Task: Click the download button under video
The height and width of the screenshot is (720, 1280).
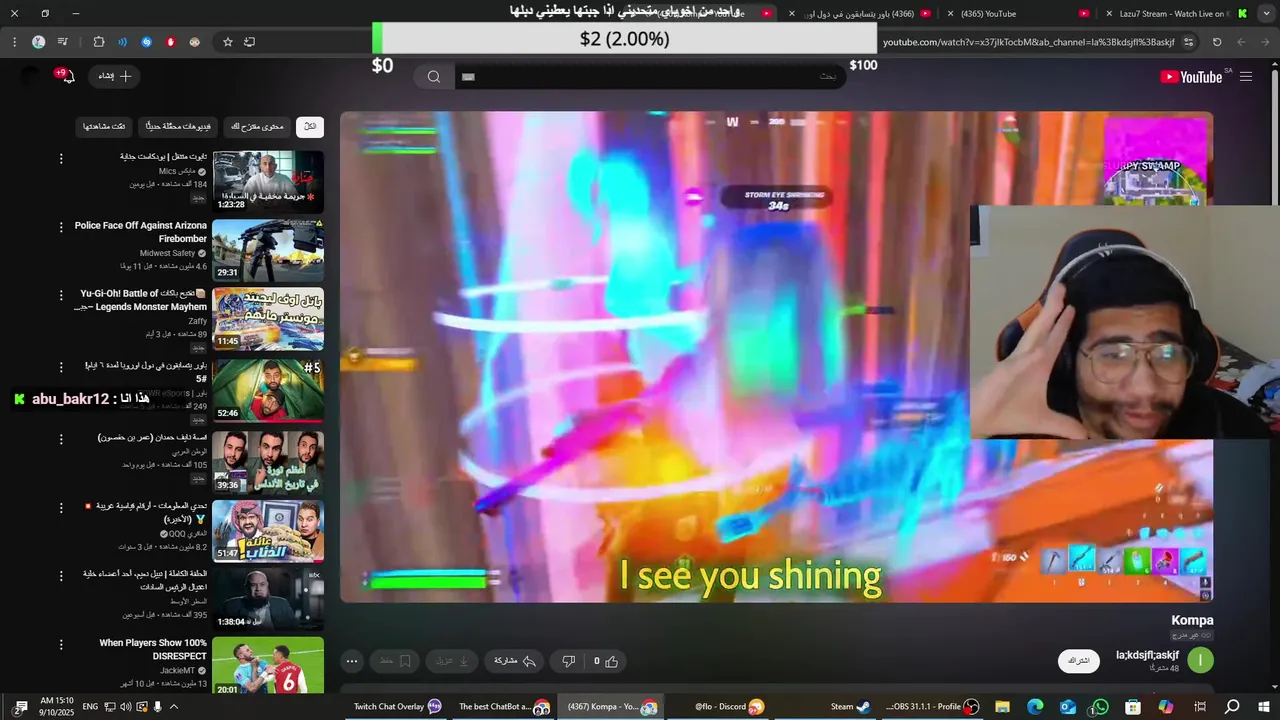Action: [454, 661]
